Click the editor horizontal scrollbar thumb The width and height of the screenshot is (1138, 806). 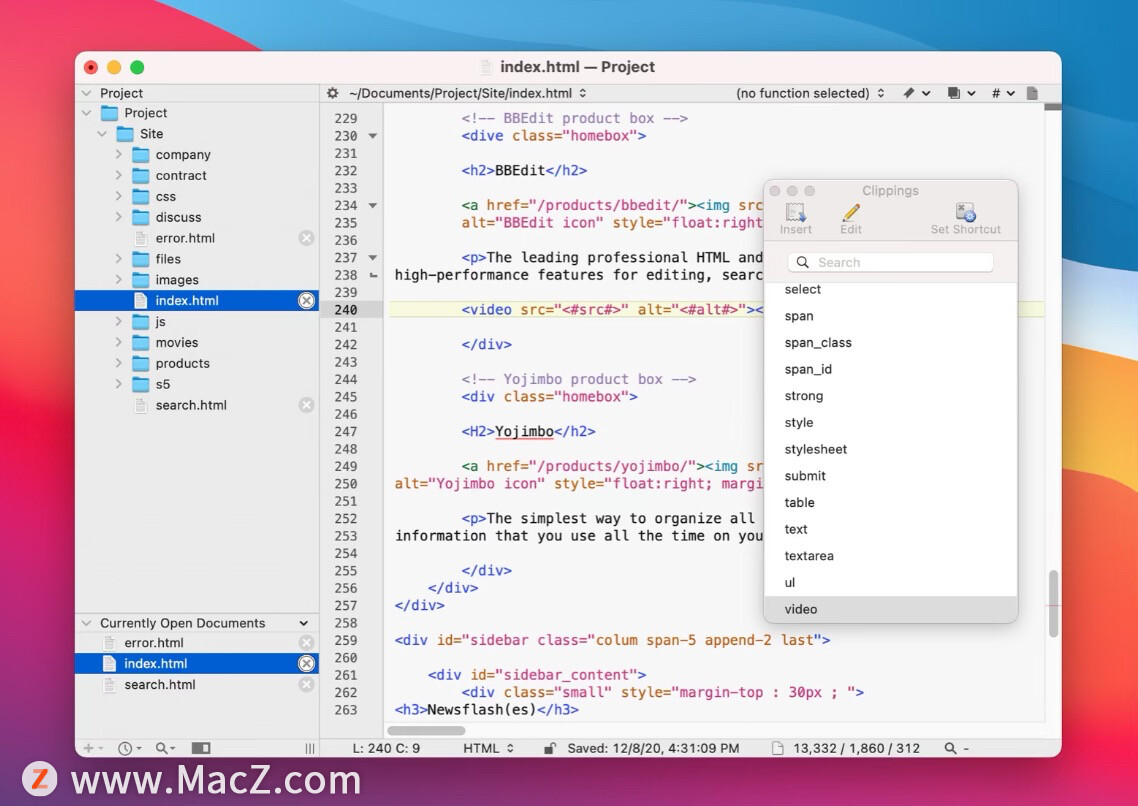coord(426,731)
